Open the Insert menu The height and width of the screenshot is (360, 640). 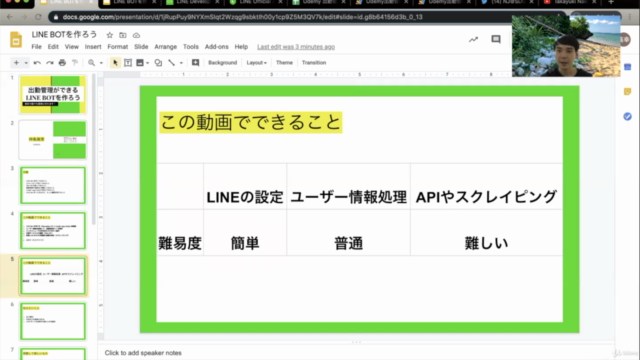93,47
